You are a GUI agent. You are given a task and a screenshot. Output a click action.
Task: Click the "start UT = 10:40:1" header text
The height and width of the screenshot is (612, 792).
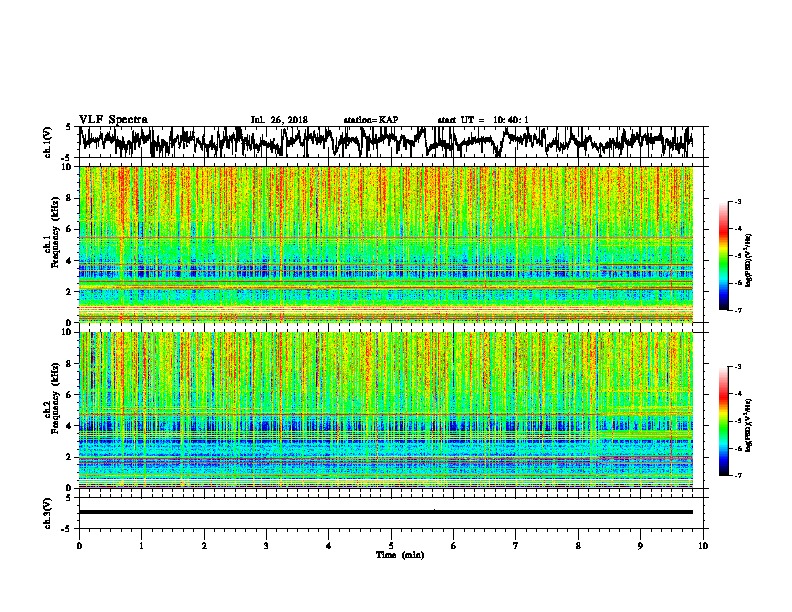(x=483, y=120)
